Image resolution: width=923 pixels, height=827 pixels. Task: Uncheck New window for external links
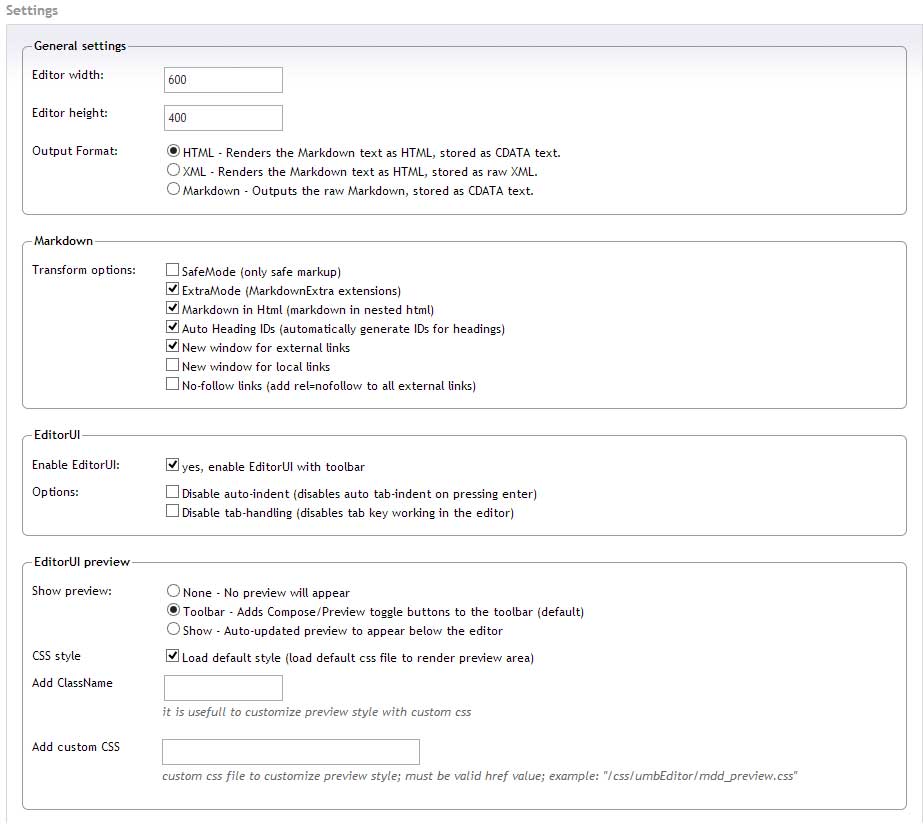point(172,346)
